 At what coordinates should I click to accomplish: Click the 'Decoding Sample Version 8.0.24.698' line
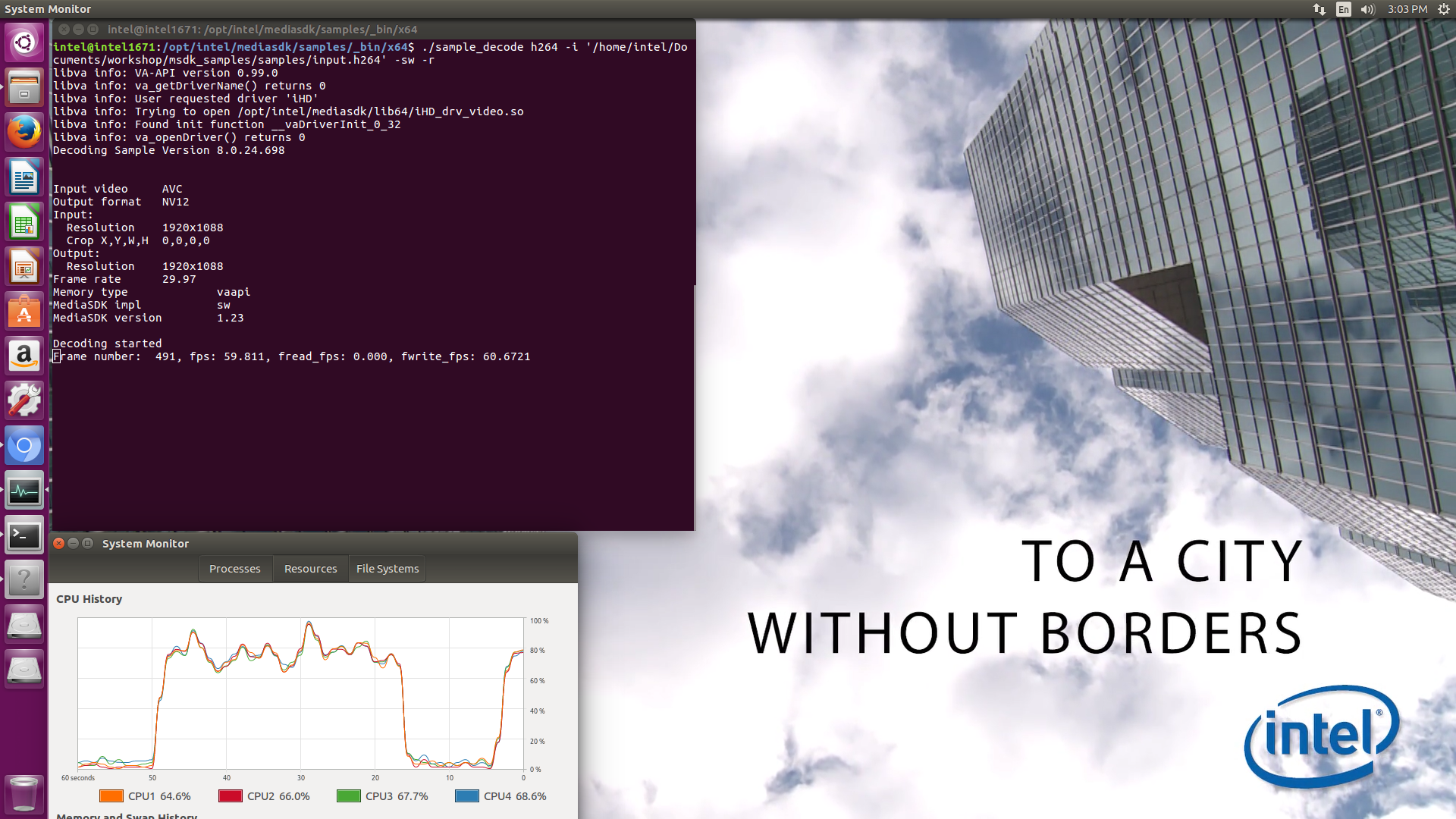[x=168, y=150]
